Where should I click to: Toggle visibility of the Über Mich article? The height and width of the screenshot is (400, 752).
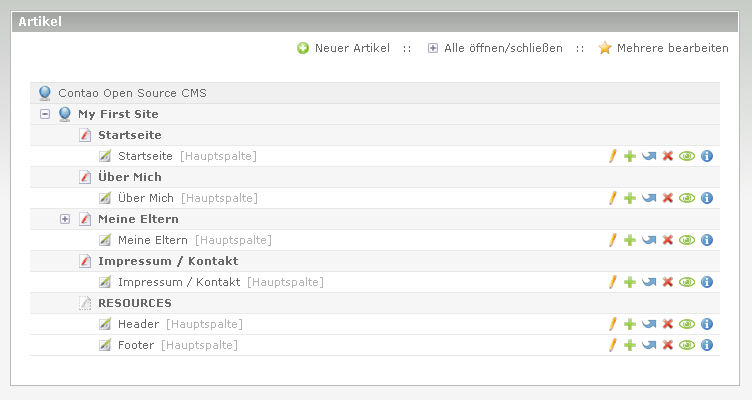pyautogui.click(x=686, y=198)
